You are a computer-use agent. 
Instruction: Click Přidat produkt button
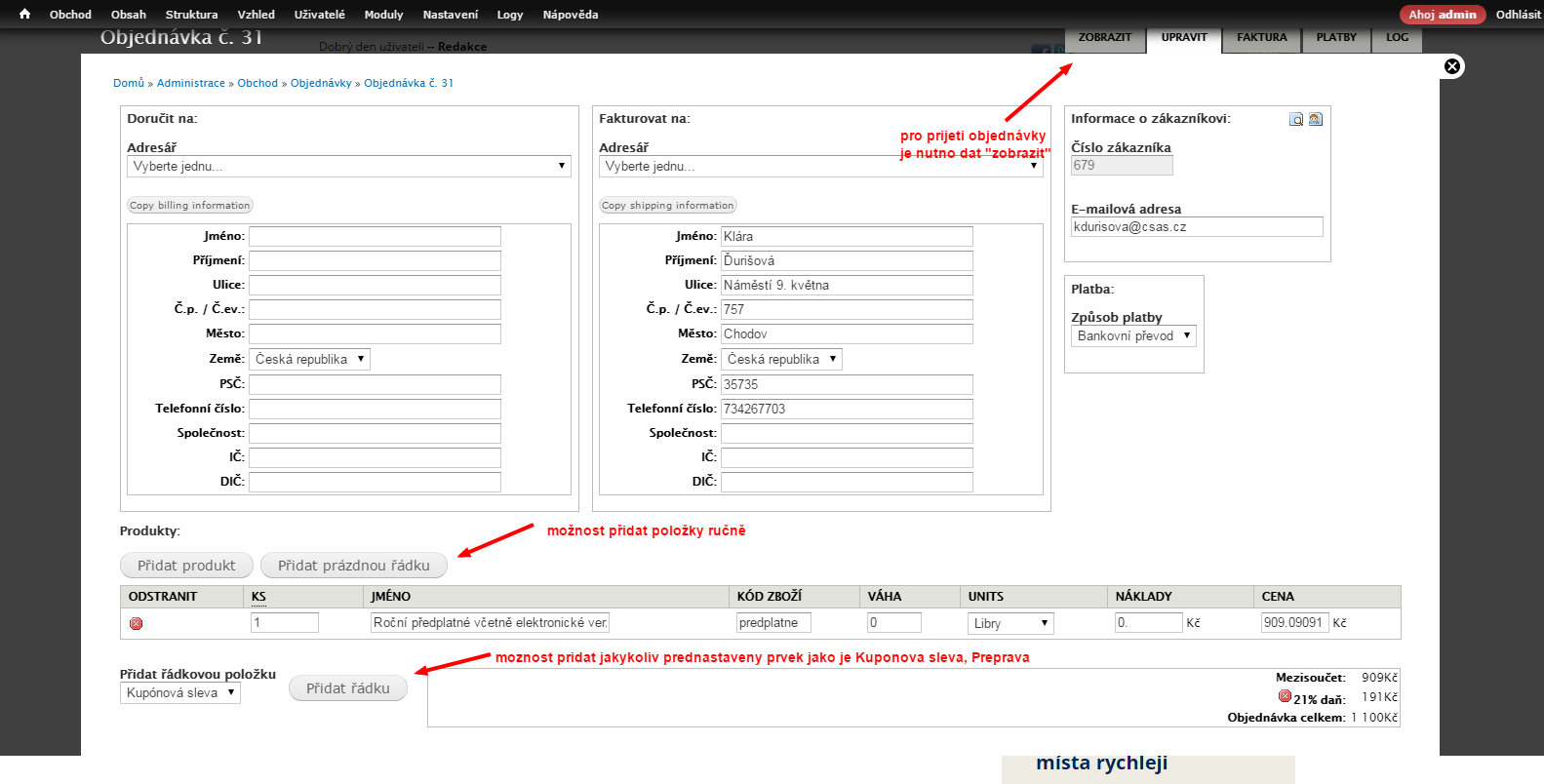pos(186,566)
